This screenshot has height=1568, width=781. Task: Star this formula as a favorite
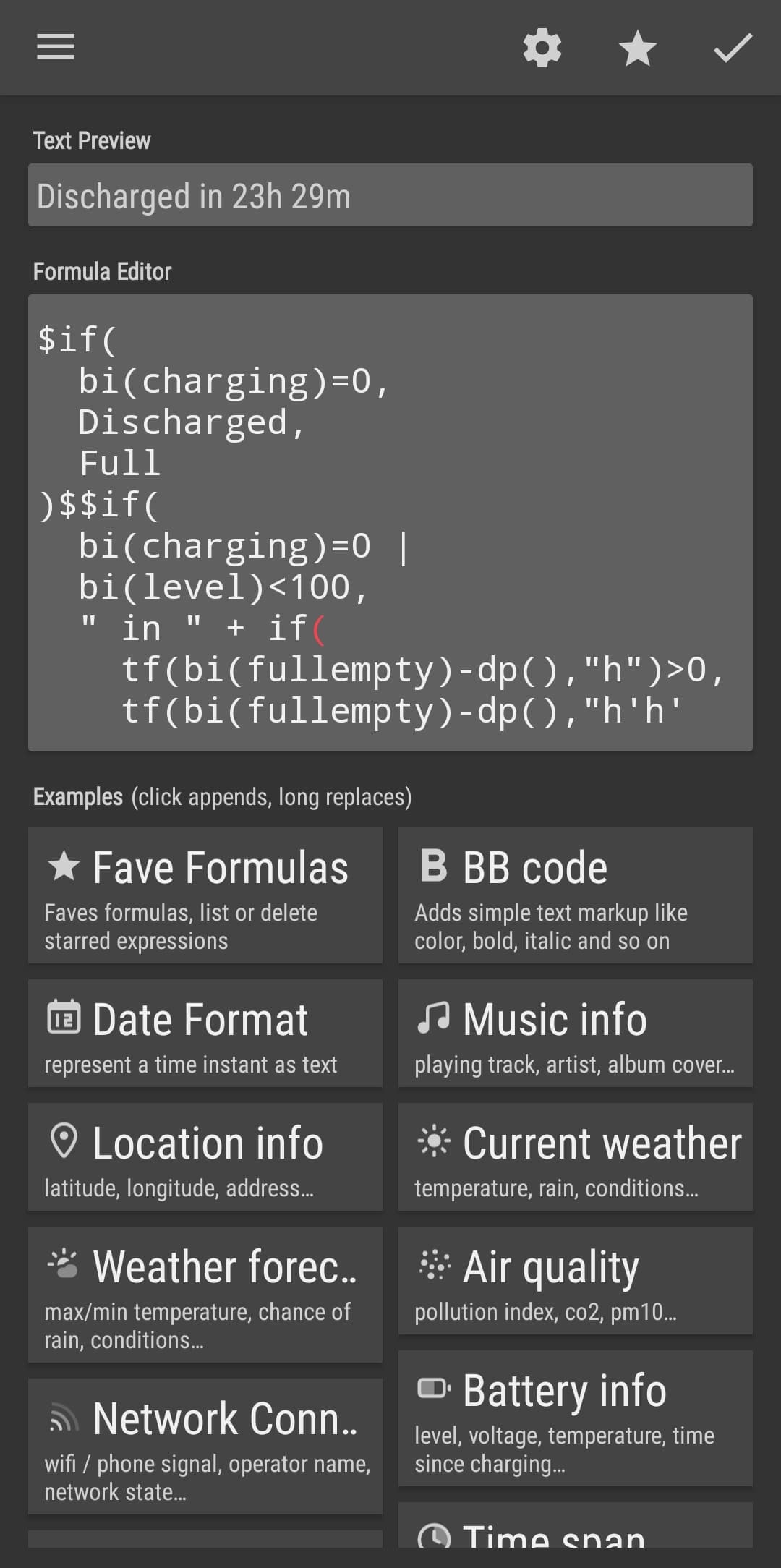[638, 48]
